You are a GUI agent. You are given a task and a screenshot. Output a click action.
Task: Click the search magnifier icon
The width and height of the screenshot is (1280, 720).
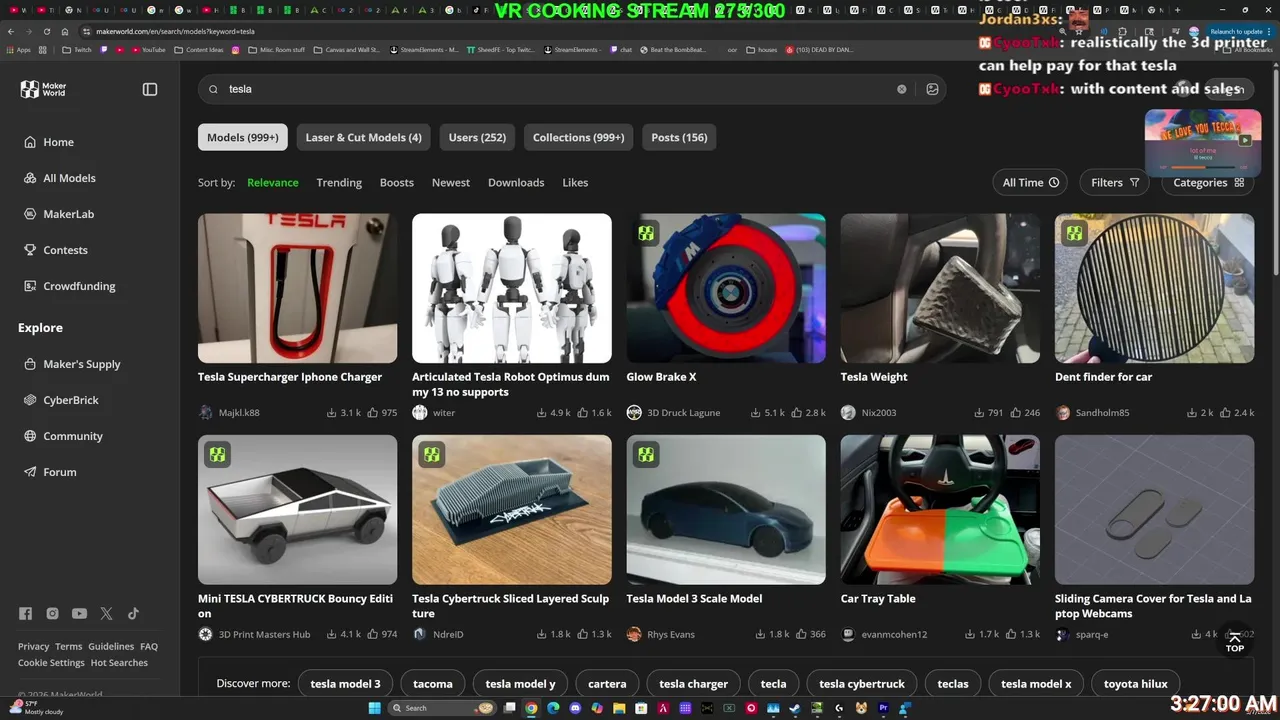click(213, 89)
